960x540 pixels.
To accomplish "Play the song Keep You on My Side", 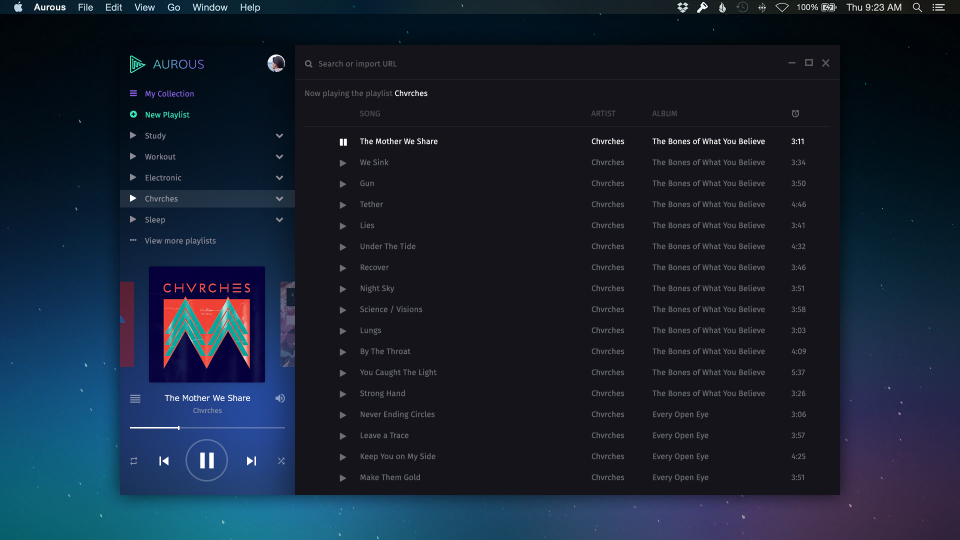I will click(x=343, y=457).
